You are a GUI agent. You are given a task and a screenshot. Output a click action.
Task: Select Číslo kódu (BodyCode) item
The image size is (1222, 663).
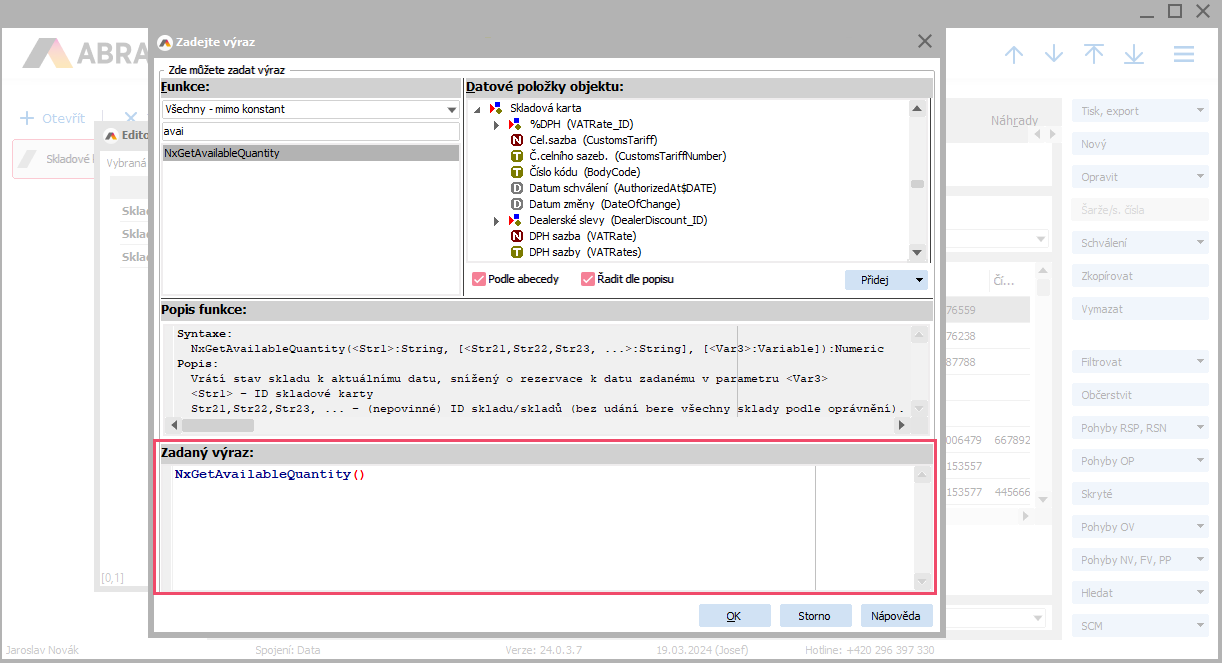584,172
